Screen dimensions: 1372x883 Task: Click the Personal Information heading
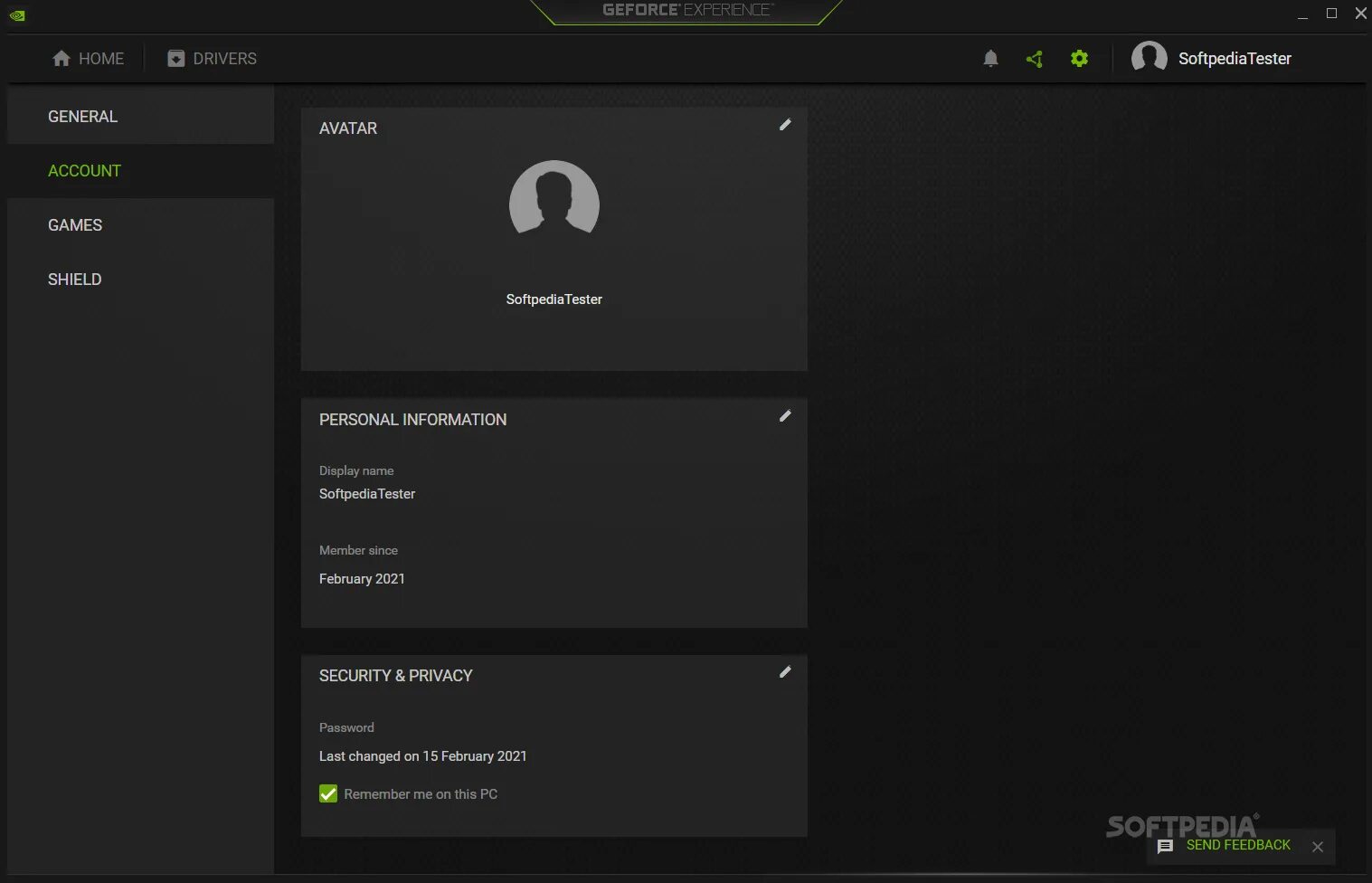[x=412, y=420]
